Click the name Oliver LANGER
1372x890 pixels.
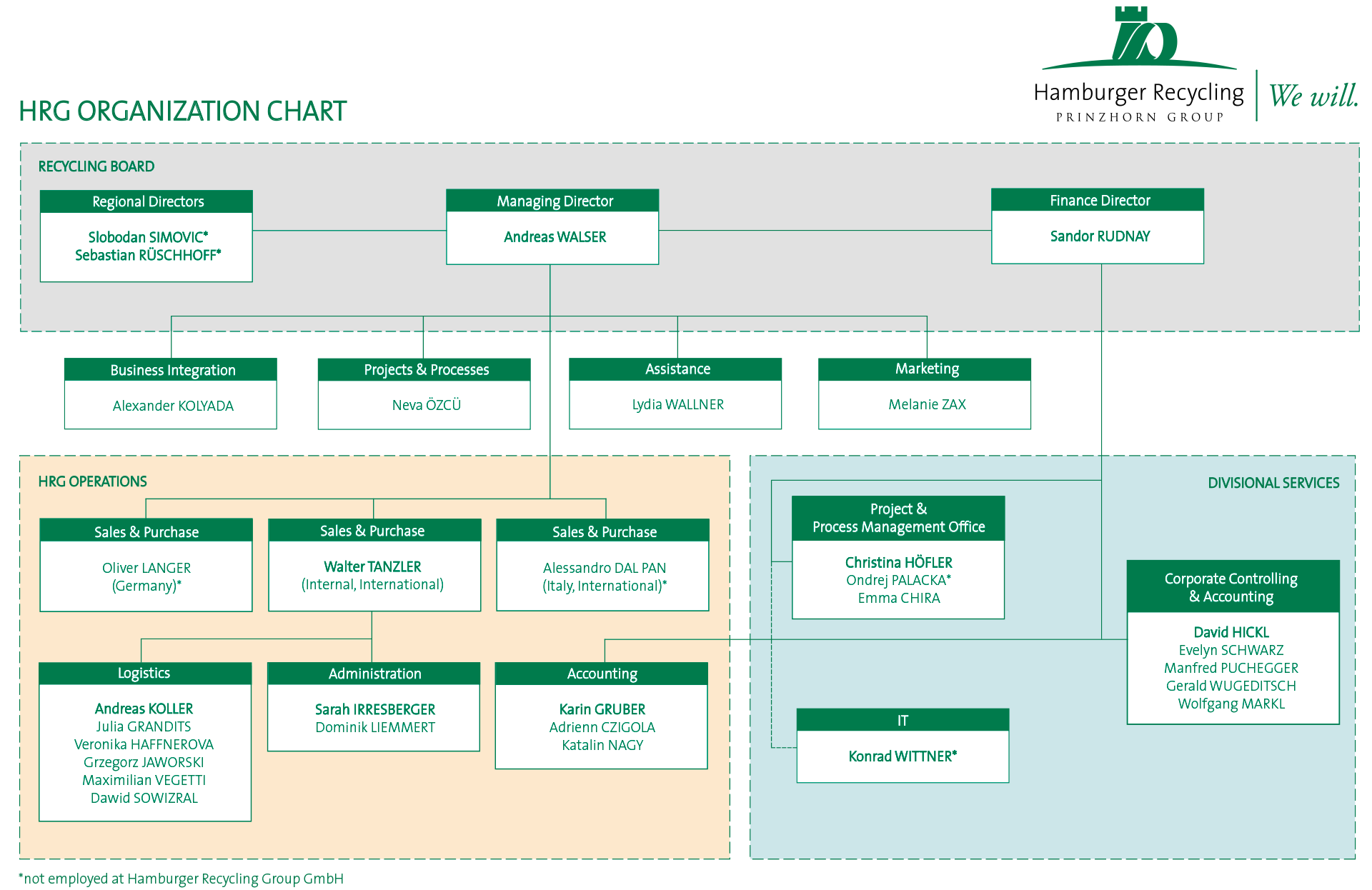tap(146, 568)
